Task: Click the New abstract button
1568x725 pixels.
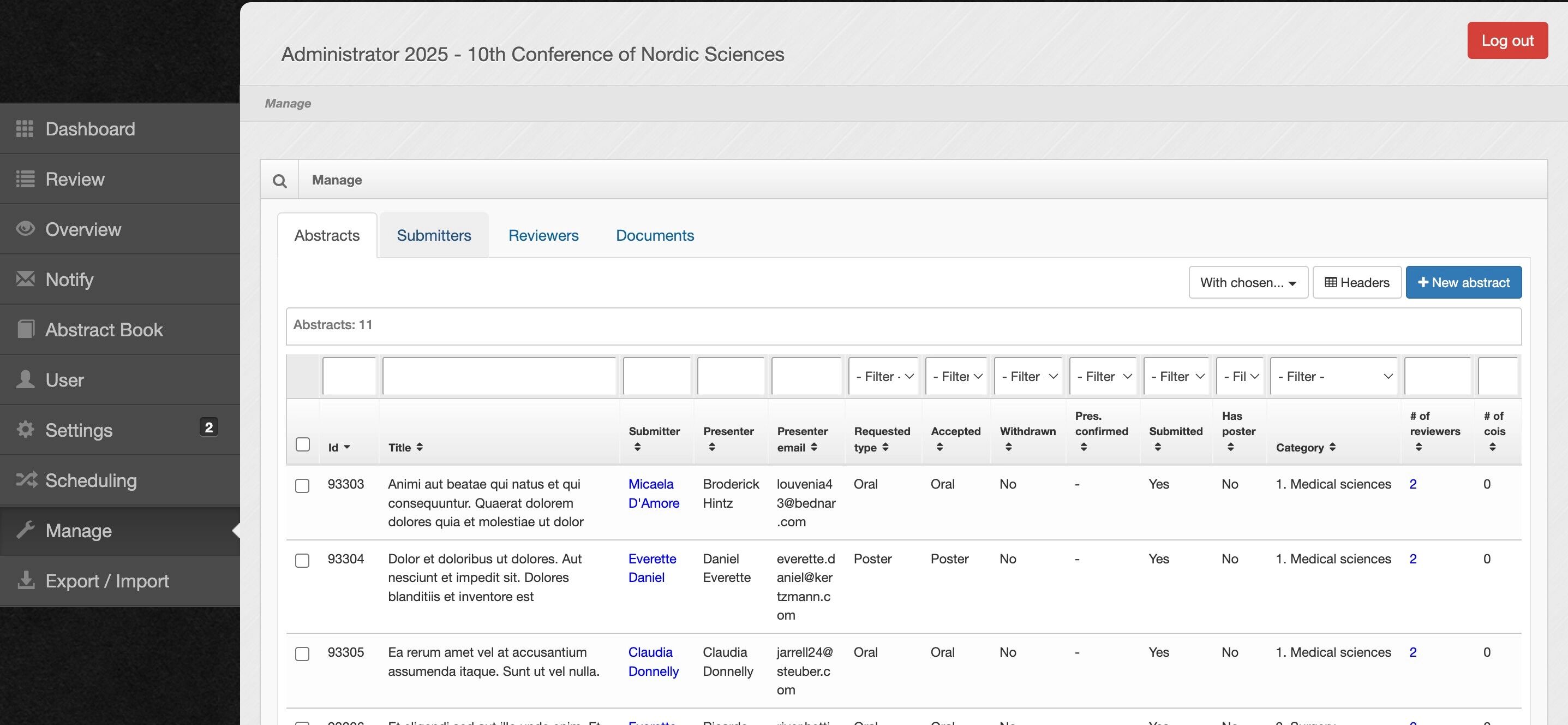Action: click(1463, 283)
